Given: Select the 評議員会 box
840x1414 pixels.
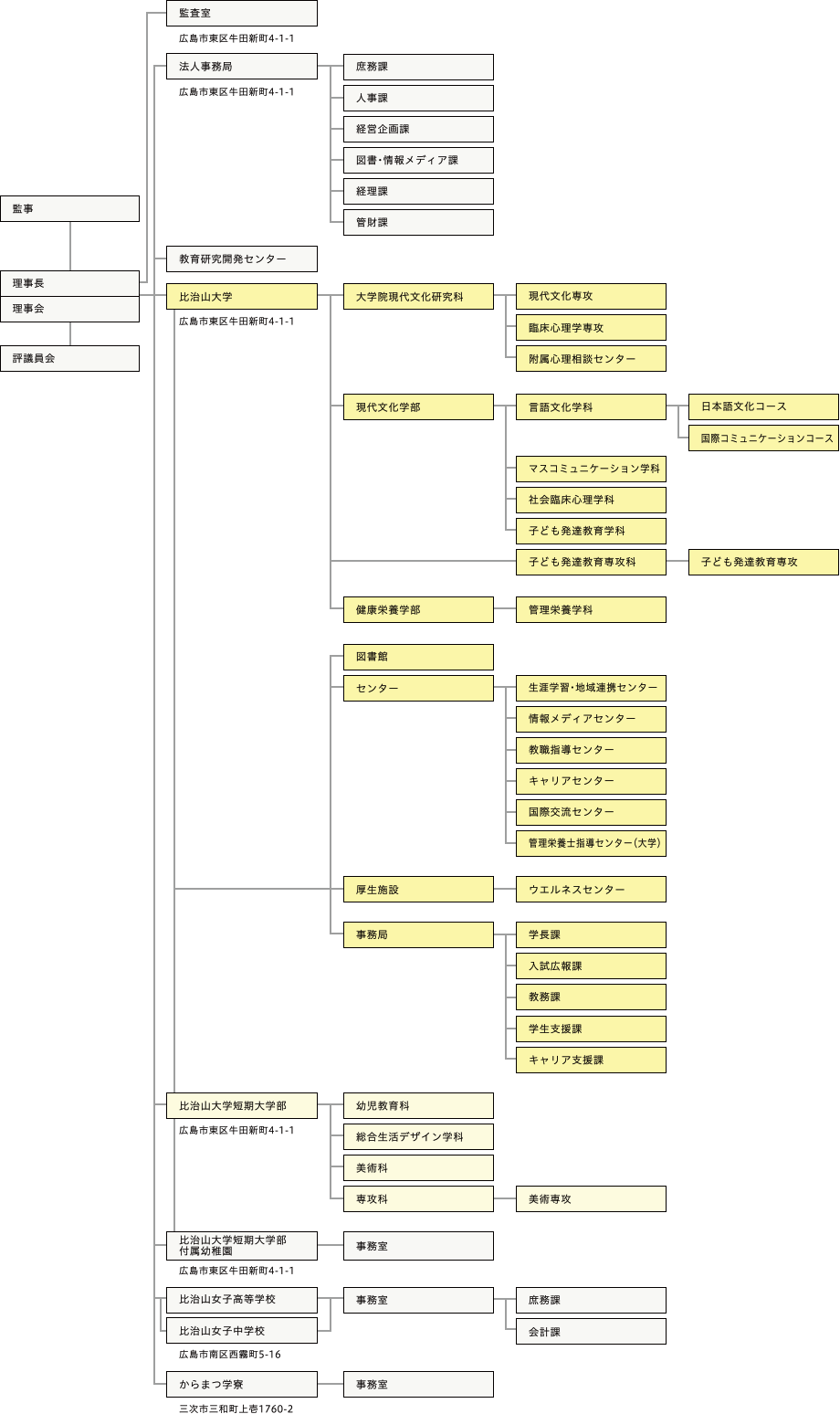Looking at the screenshot, I should pos(70,358).
